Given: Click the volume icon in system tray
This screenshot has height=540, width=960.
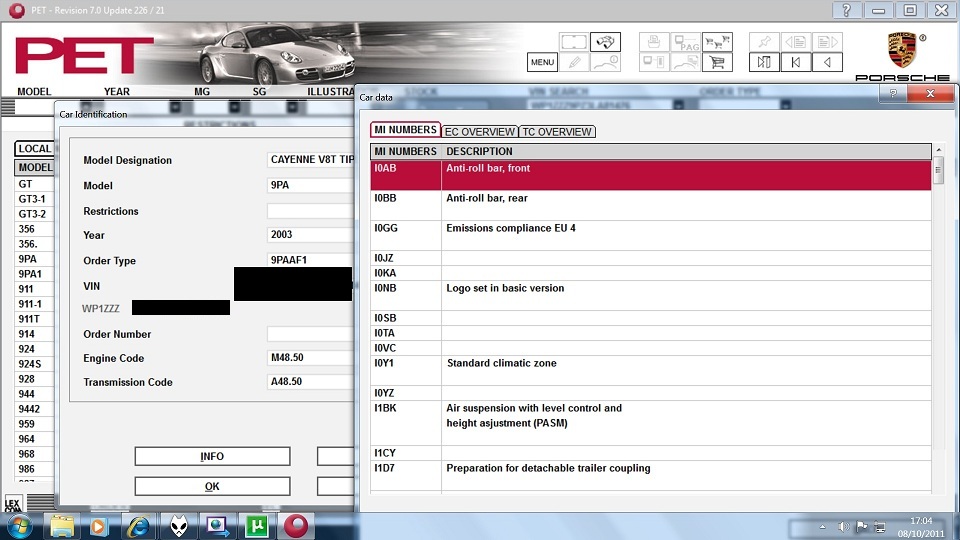Looking at the screenshot, I should point(843,527).
